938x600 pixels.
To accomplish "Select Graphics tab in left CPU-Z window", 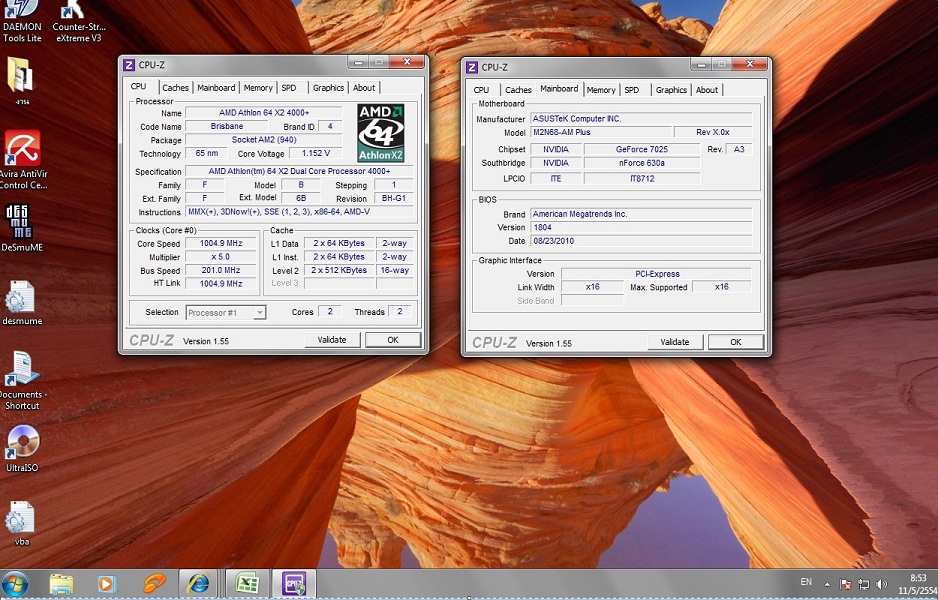I will pos(328,88).
